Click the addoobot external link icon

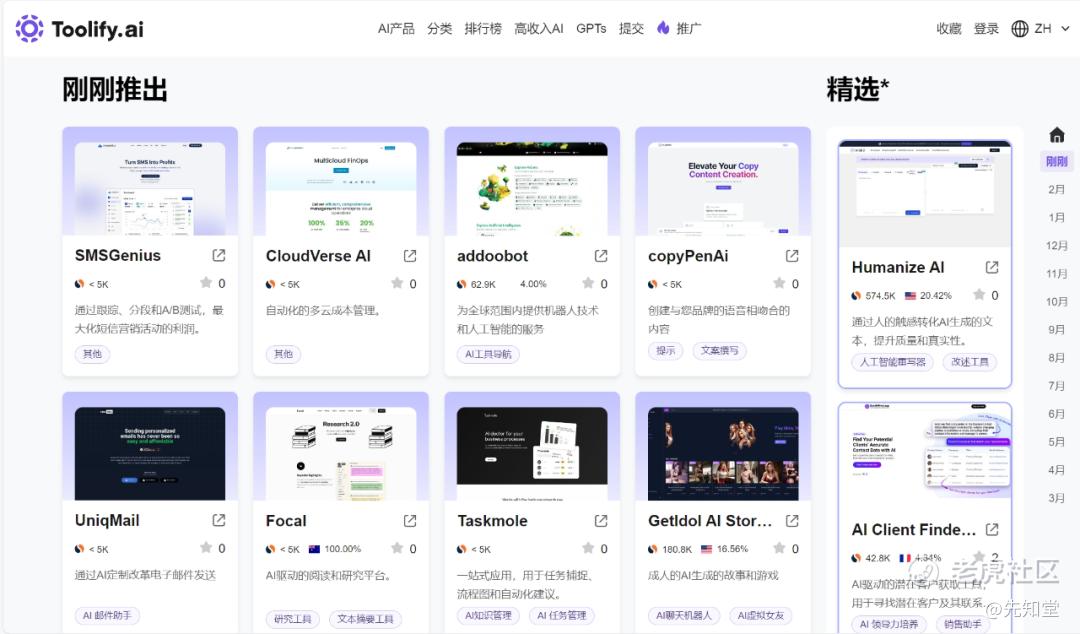[601, 256]
